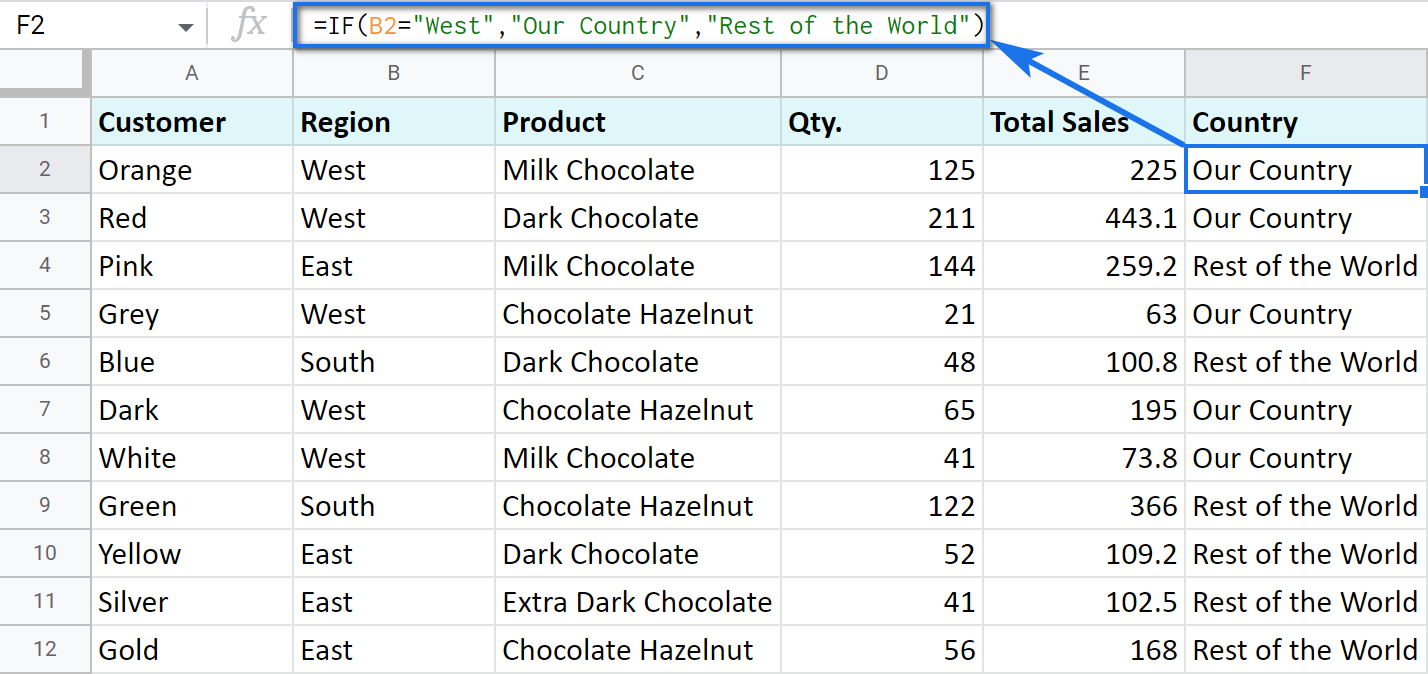Screen dimensions: 1428x674
Task: Click the total sales cell 168
Action: (x=1084, y=650)
